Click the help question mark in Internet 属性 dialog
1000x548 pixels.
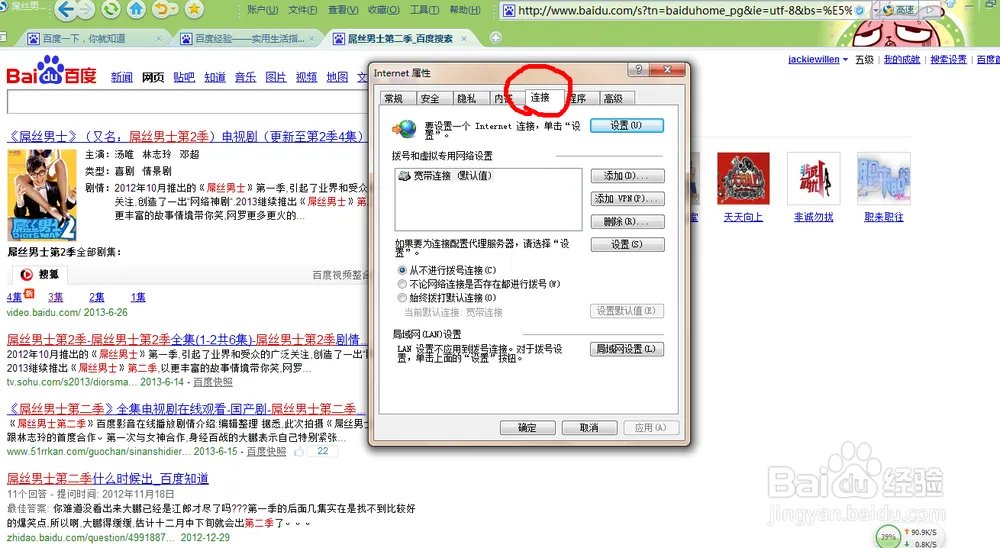(x=638, y=70)
